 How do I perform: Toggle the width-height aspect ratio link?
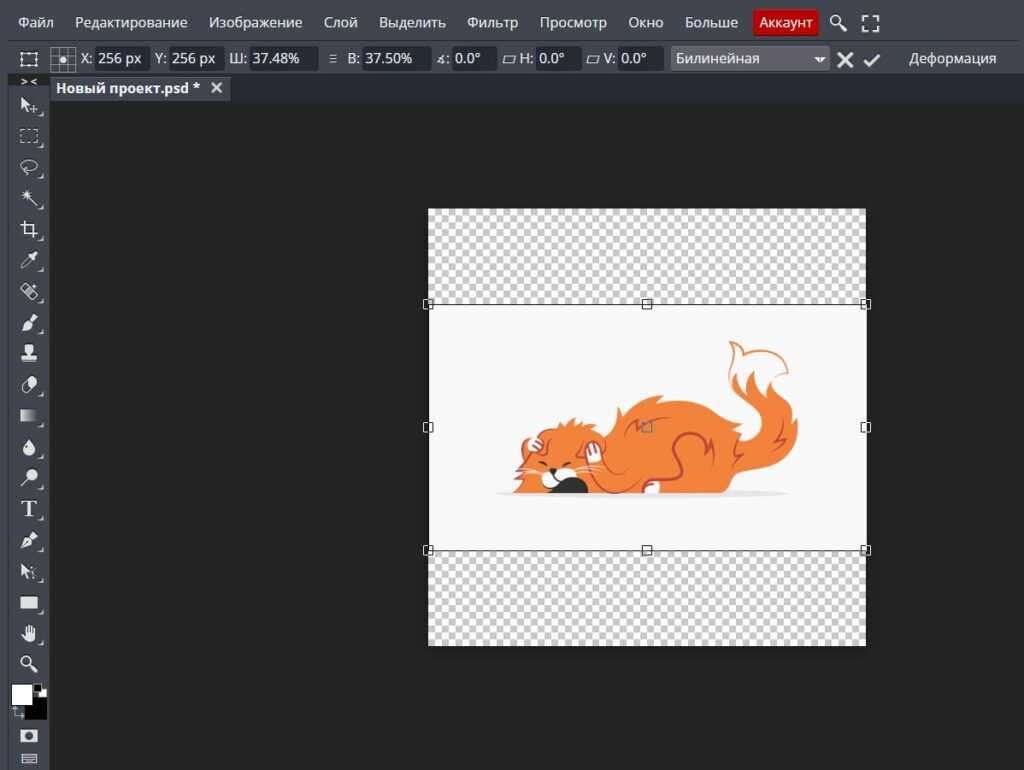(333, 59)
